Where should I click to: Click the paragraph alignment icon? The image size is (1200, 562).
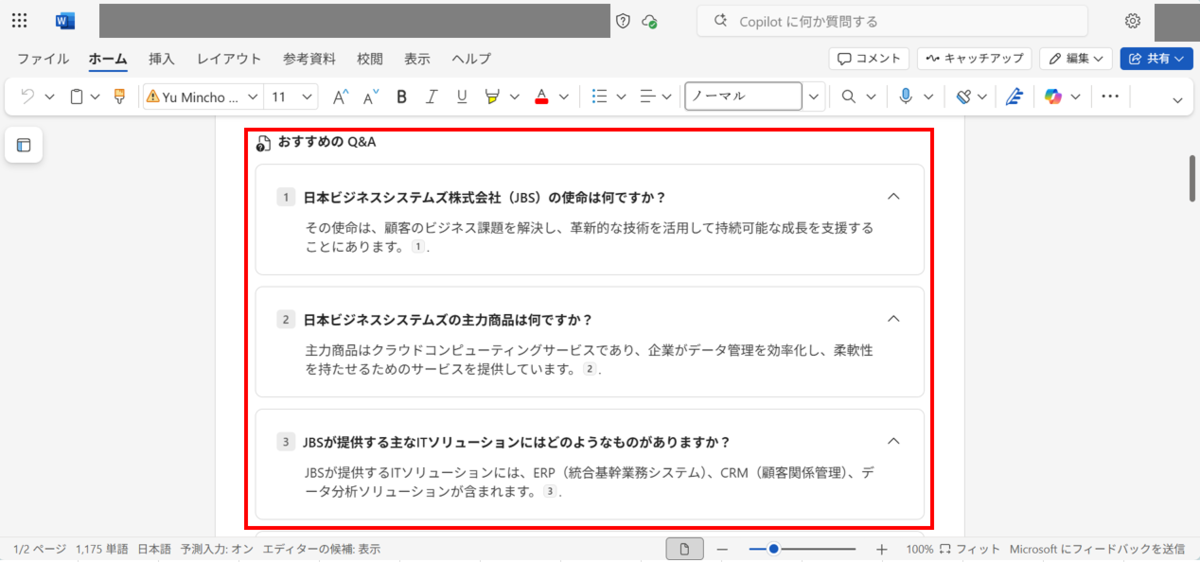pos(647,97)
